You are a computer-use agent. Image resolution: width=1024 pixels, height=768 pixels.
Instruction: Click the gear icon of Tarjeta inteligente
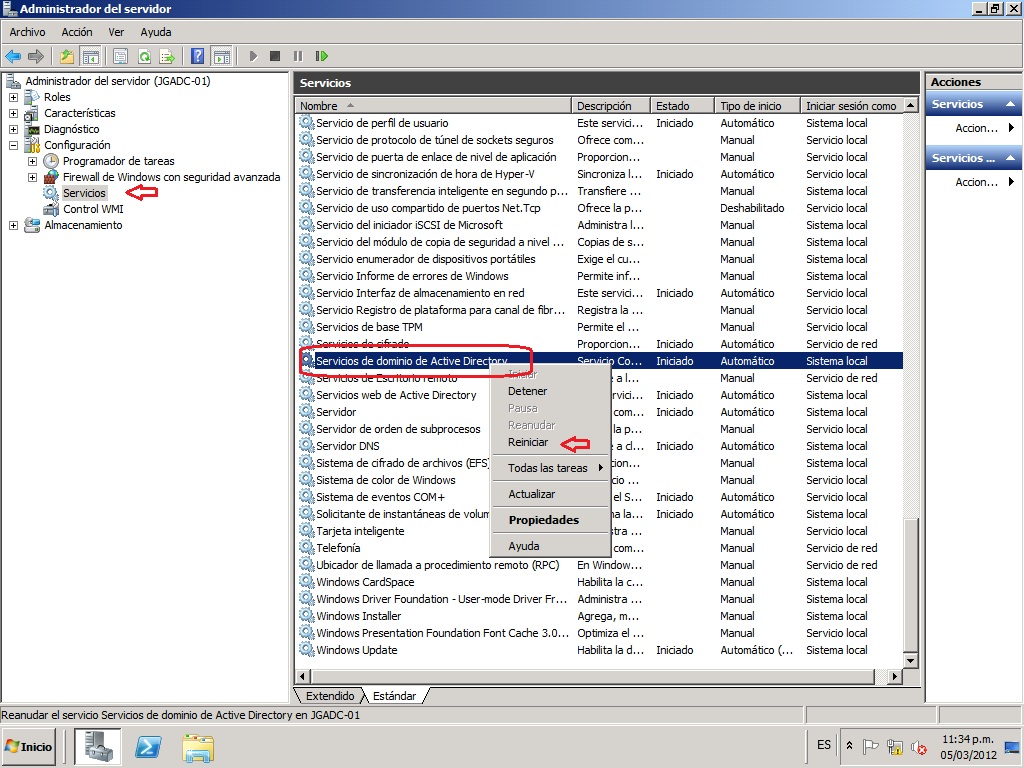click(x=306, y=531)
